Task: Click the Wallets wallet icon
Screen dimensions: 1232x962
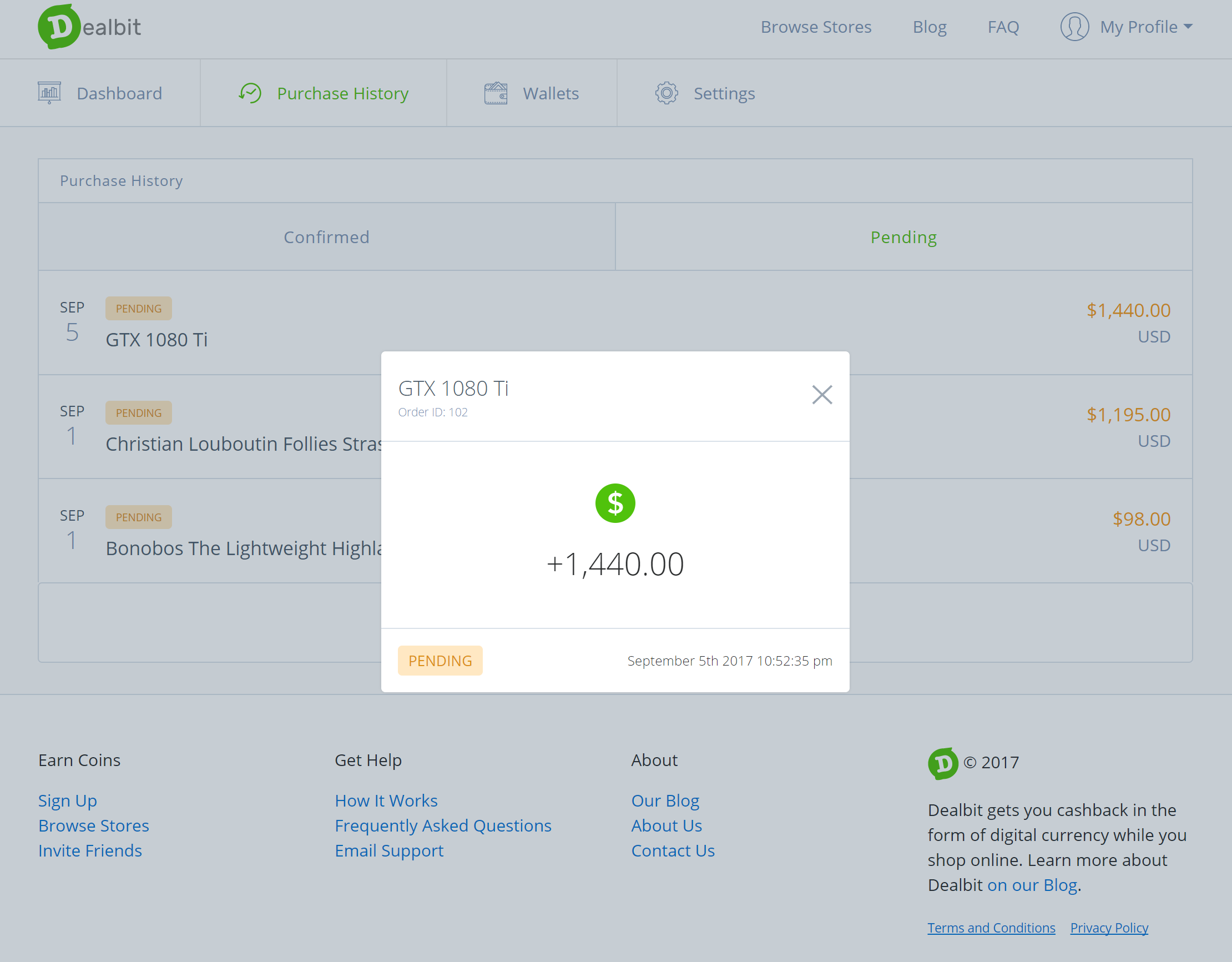Action: (495, 93)
